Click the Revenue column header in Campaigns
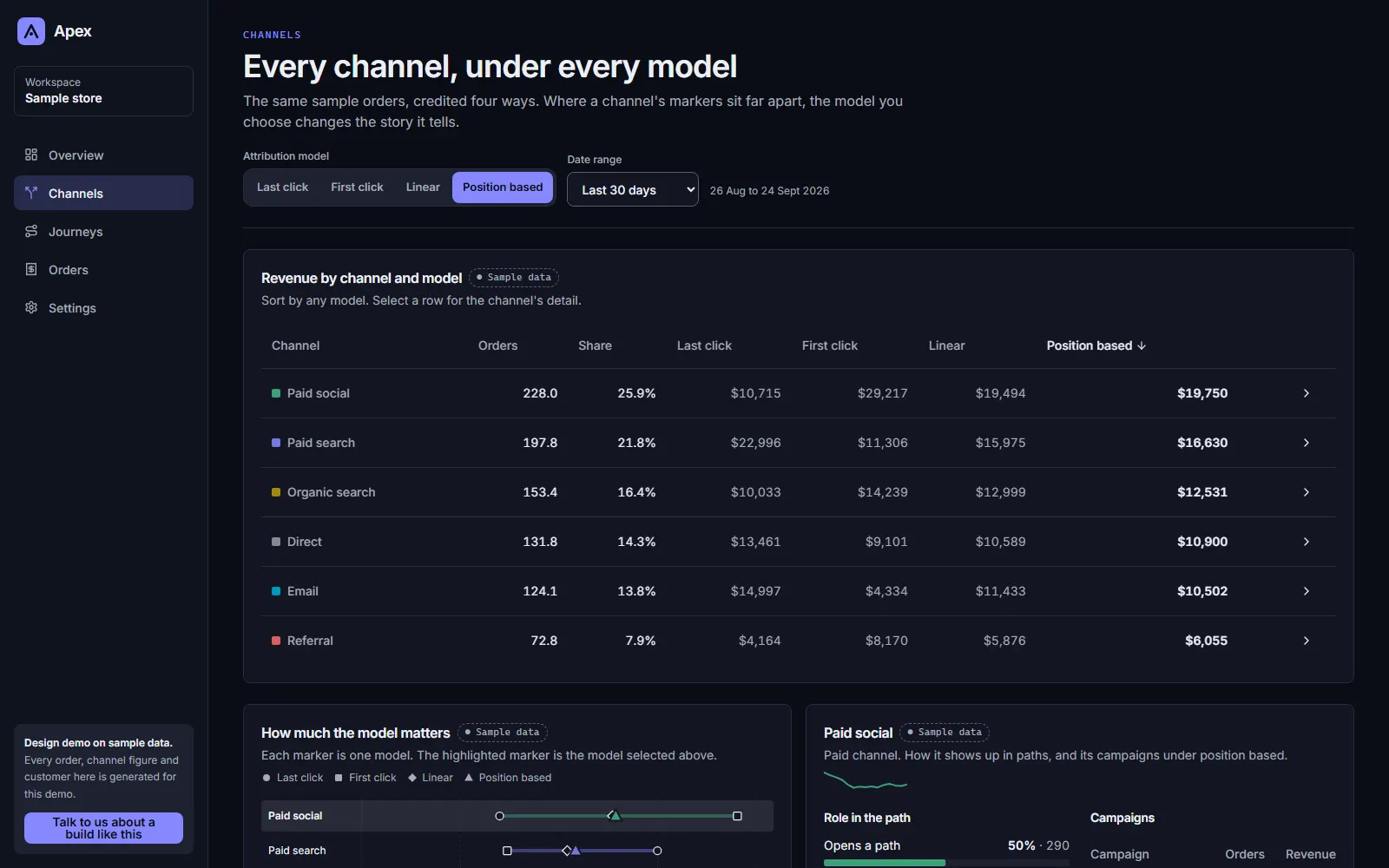The image size is (1389, 868). 1311,854
